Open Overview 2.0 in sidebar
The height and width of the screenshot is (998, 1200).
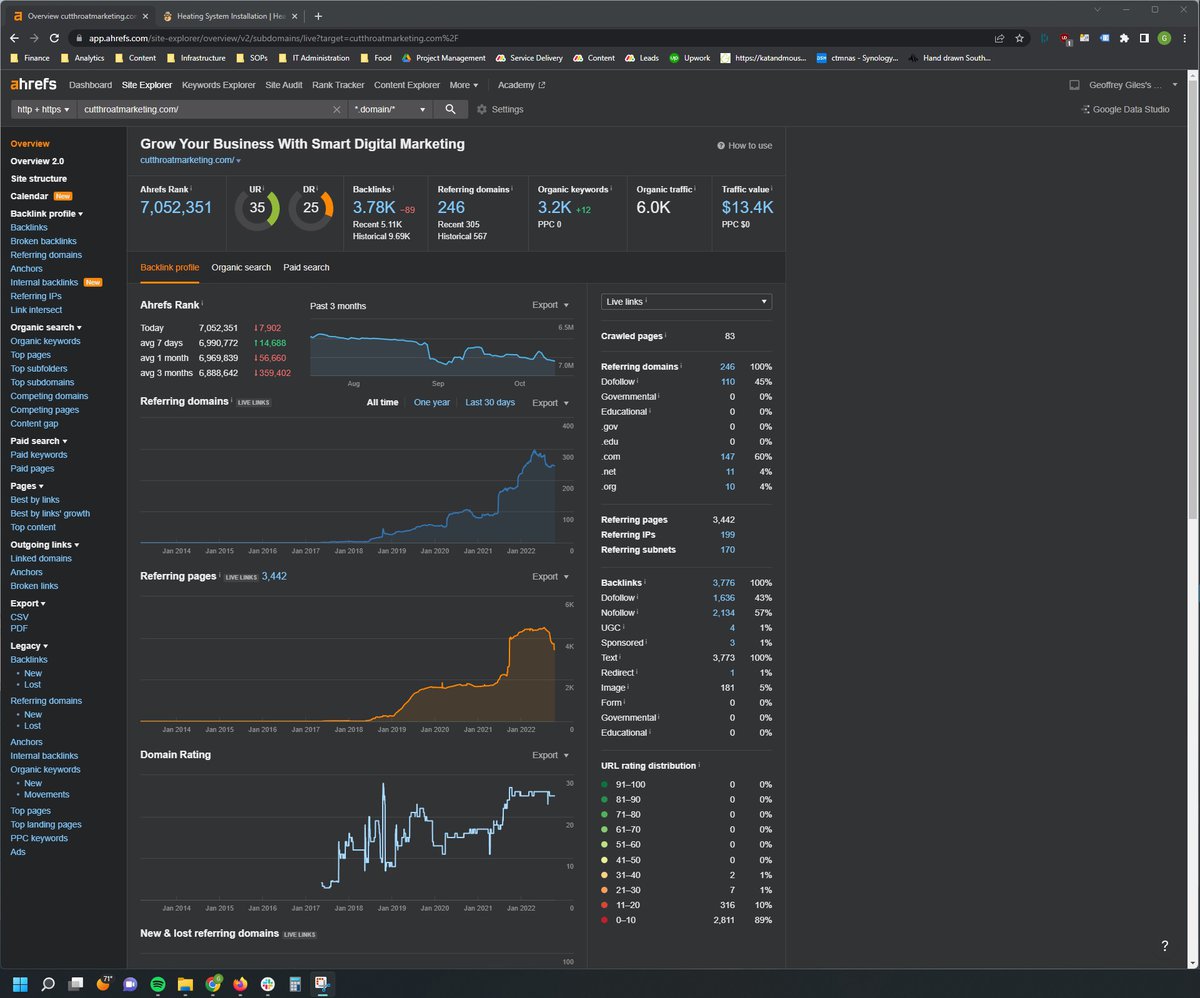(x=37, y=161)
